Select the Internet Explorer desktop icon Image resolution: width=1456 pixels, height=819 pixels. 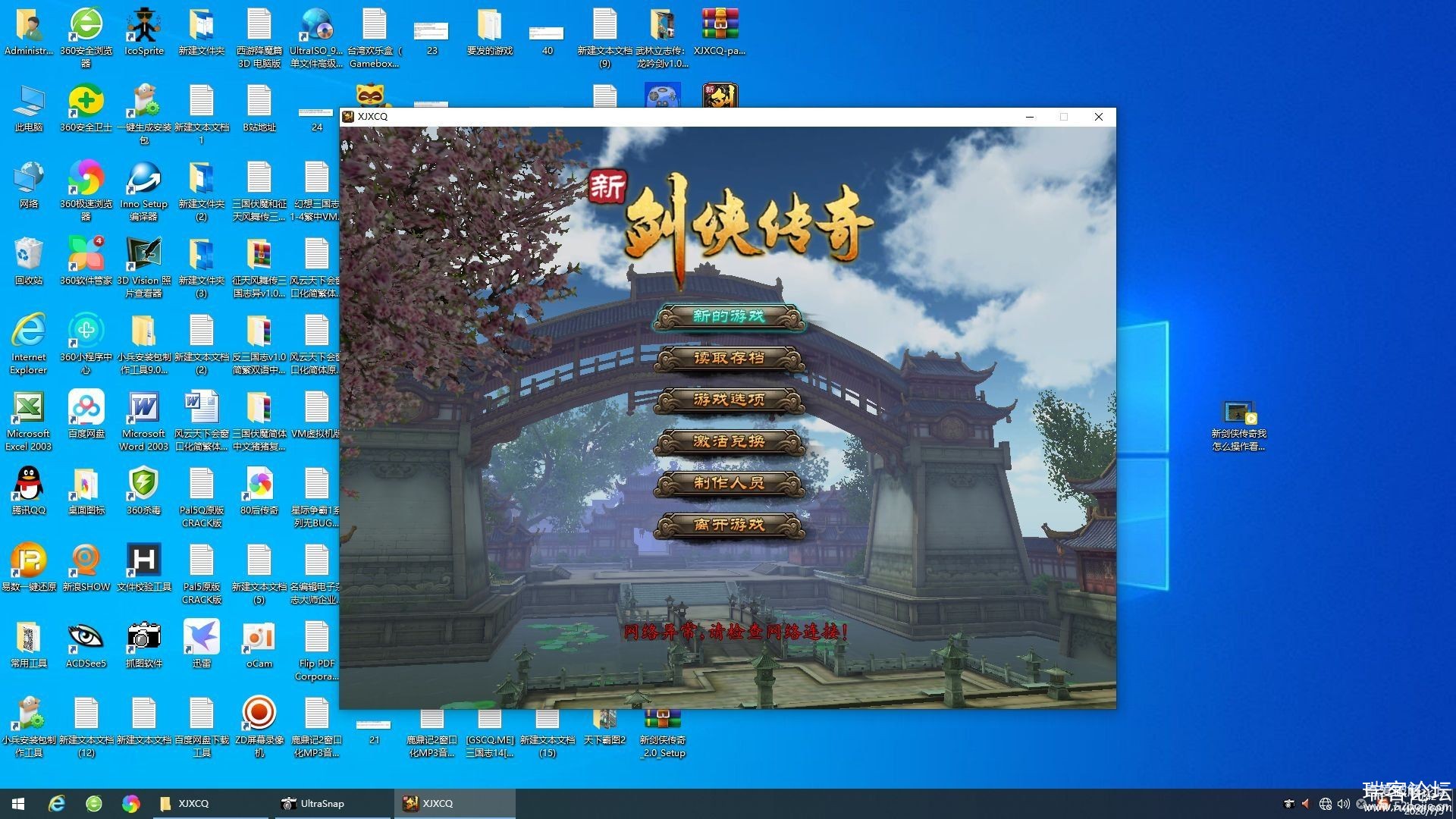click(x=29, y=344)
